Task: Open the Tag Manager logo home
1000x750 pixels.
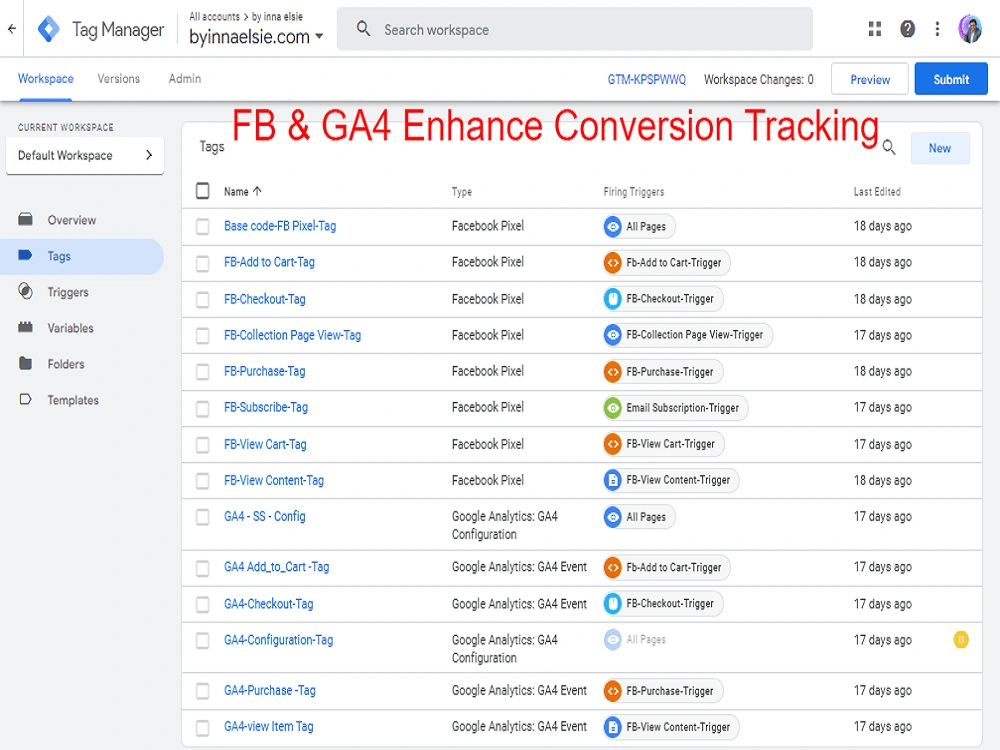Action: click(48, 29)
